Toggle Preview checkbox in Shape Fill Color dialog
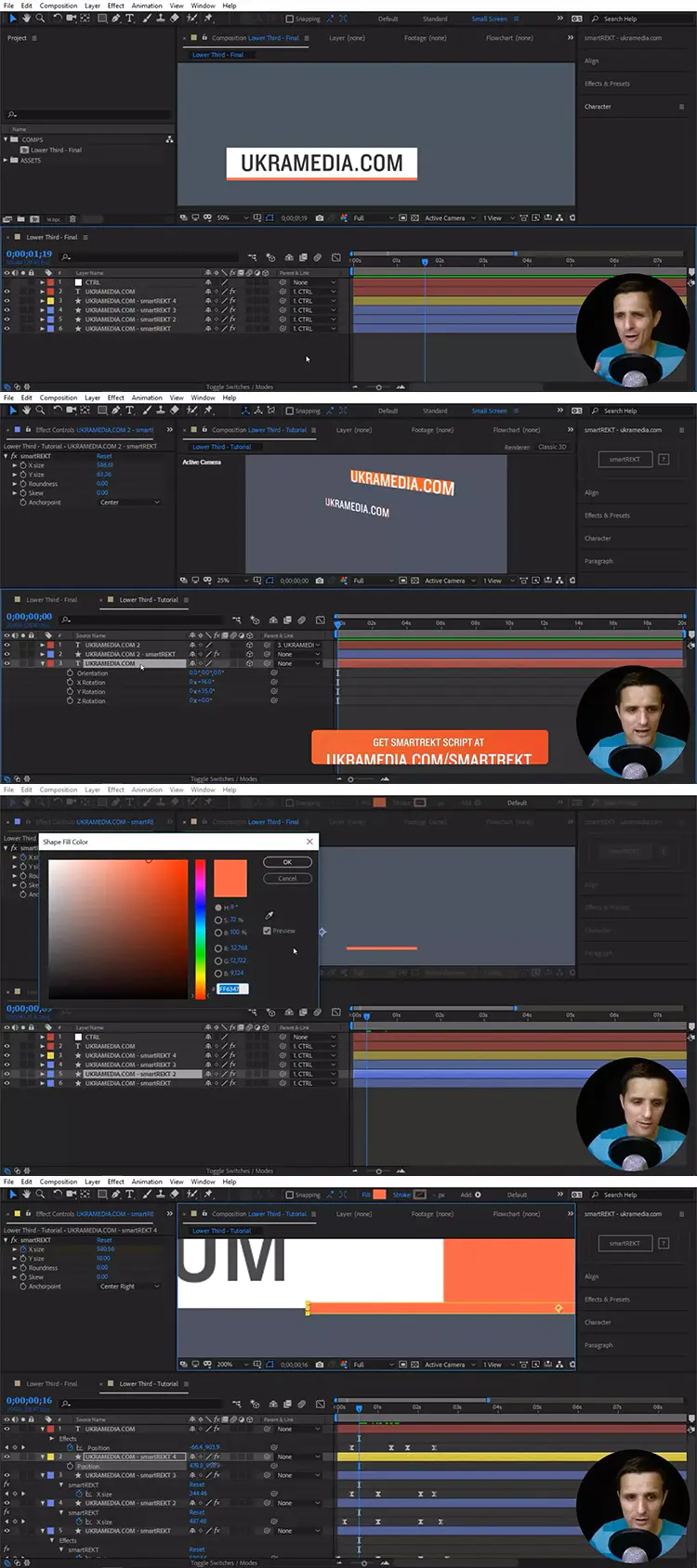697x1568 pixels. [x=268, y=930]
